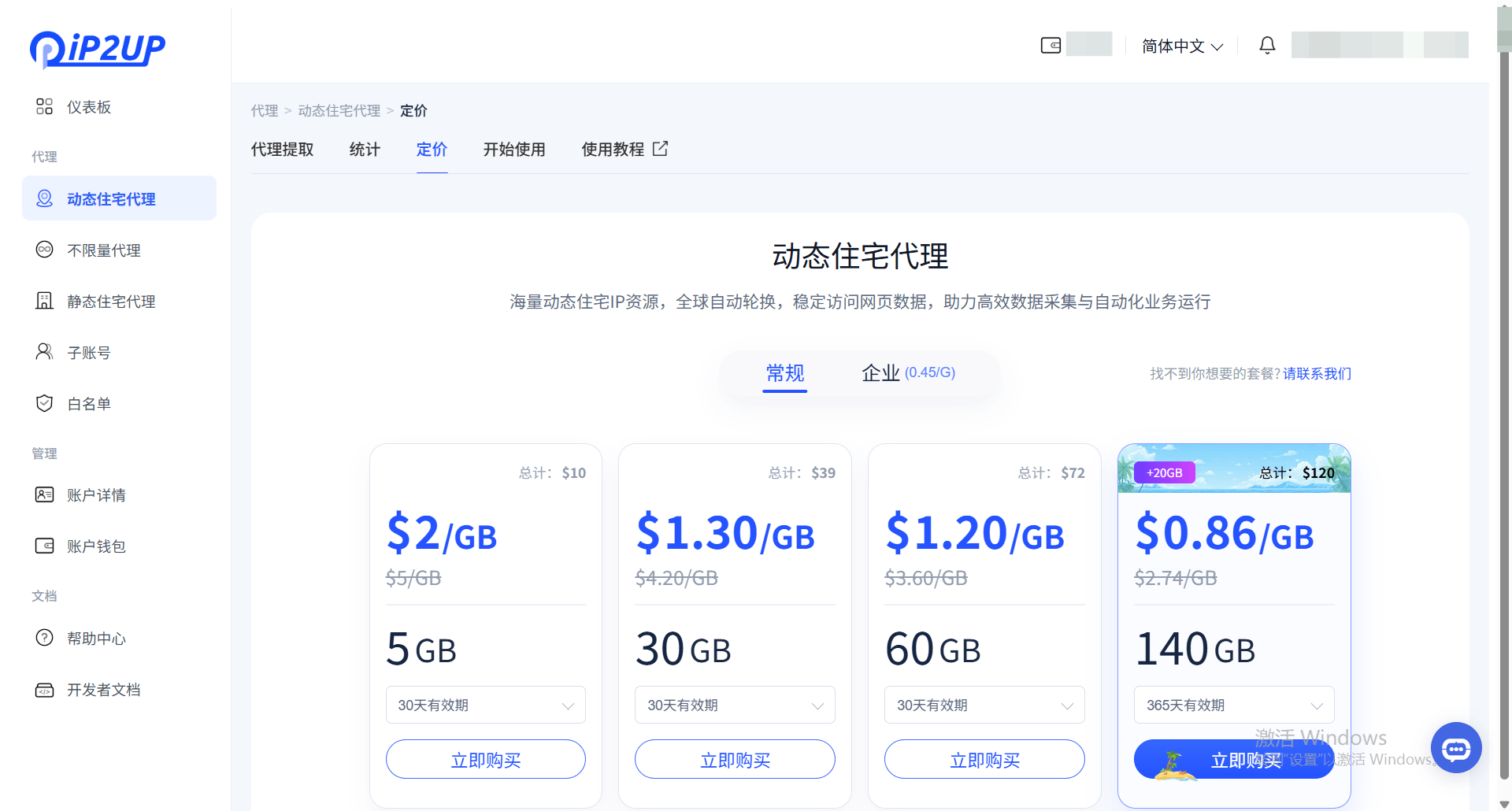This screenshot has width=1512, height=811.
Task: Click the 140GB amount text
Action: [1195, 650]
